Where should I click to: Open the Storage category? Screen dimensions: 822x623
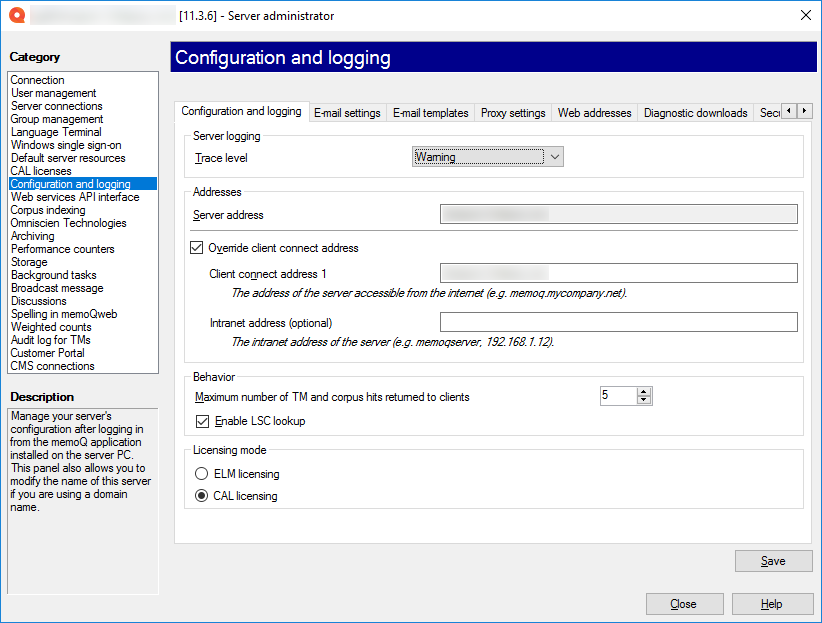30,262
